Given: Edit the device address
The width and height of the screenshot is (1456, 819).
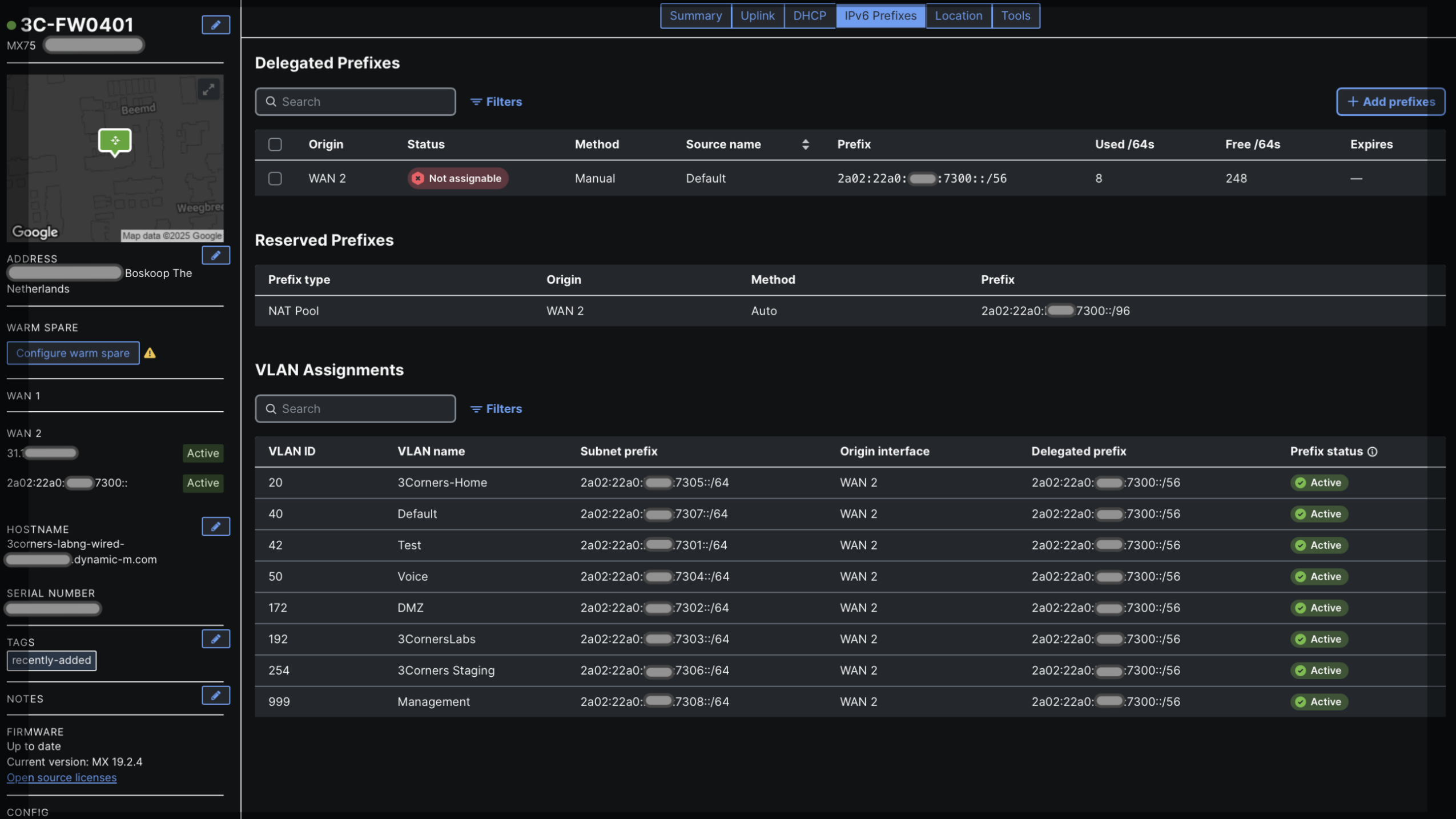Looking at the screenshot, I should (215, 255).
